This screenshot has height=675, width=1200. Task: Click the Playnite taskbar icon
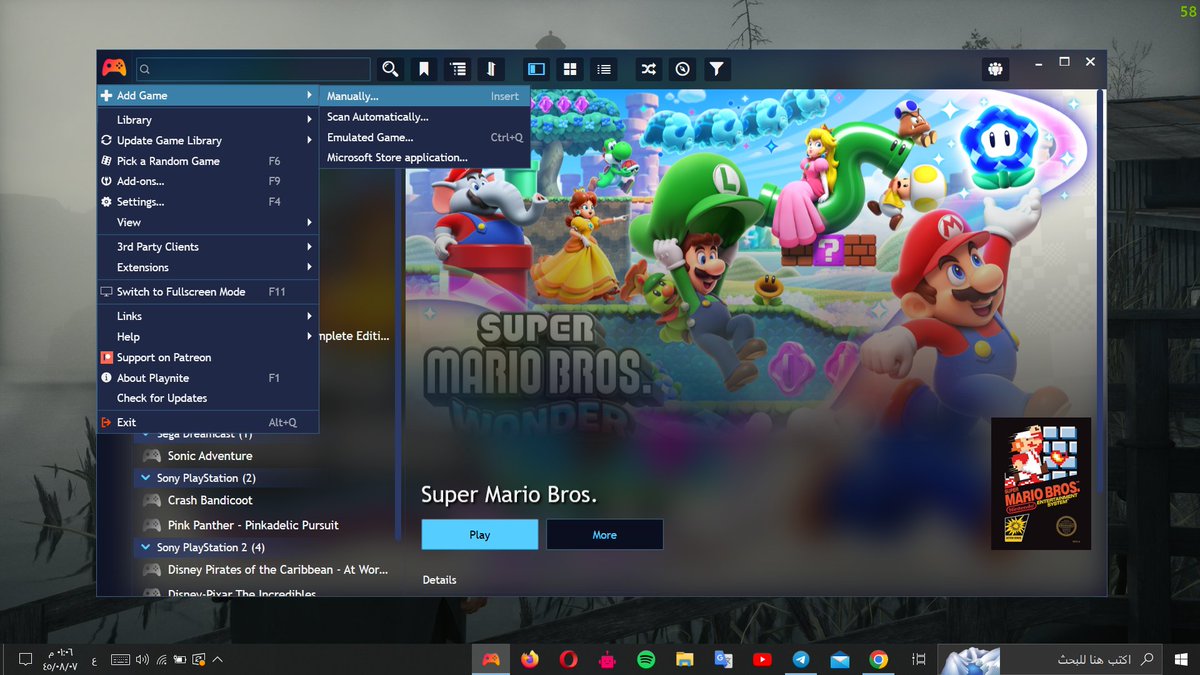click(x=491, y=659)
